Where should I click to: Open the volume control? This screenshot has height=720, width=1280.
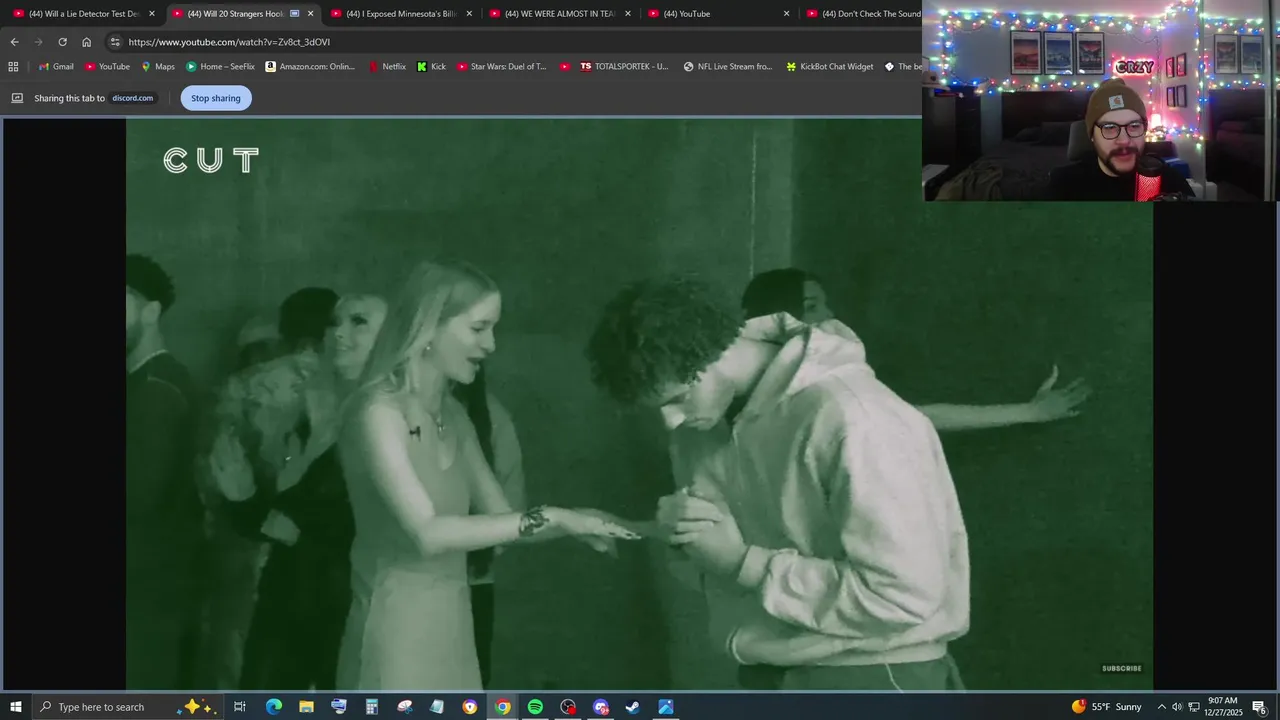[x=1177, y=707]
